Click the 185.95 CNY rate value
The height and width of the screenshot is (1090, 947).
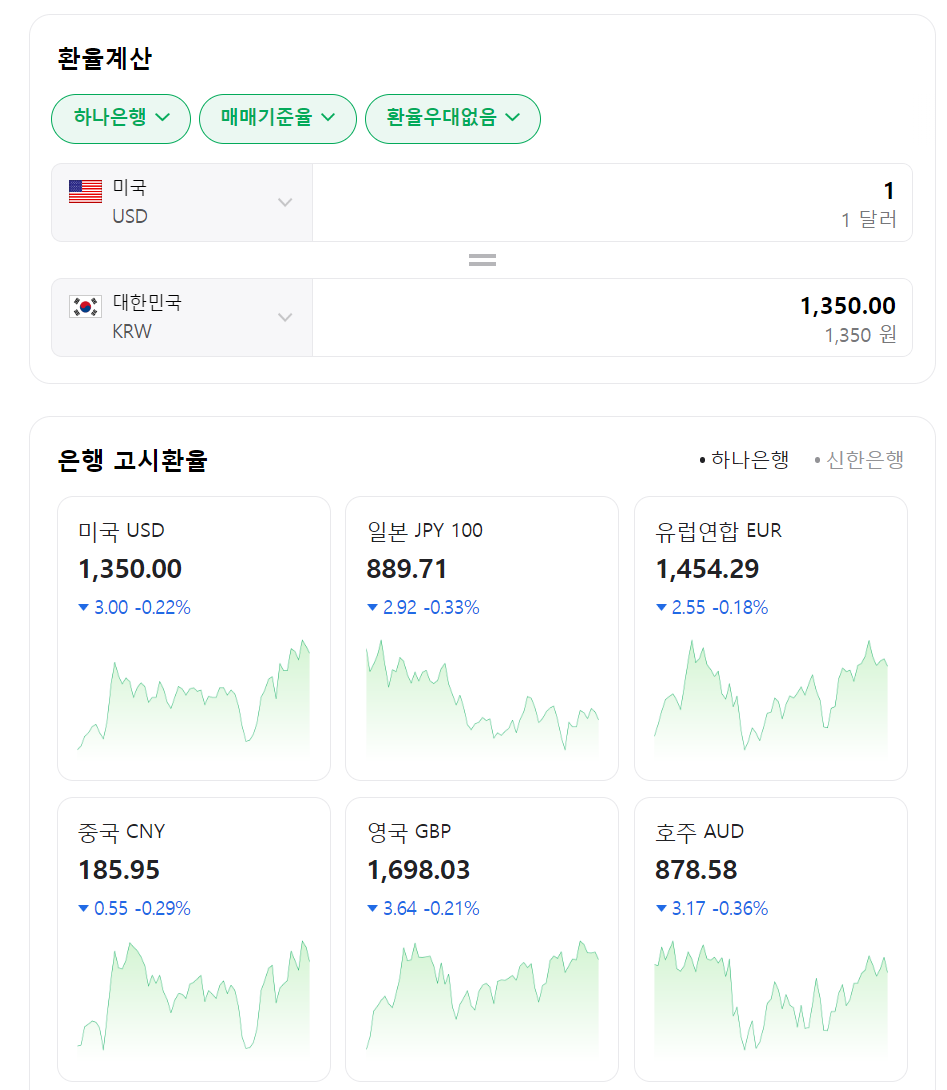[119, 870]
